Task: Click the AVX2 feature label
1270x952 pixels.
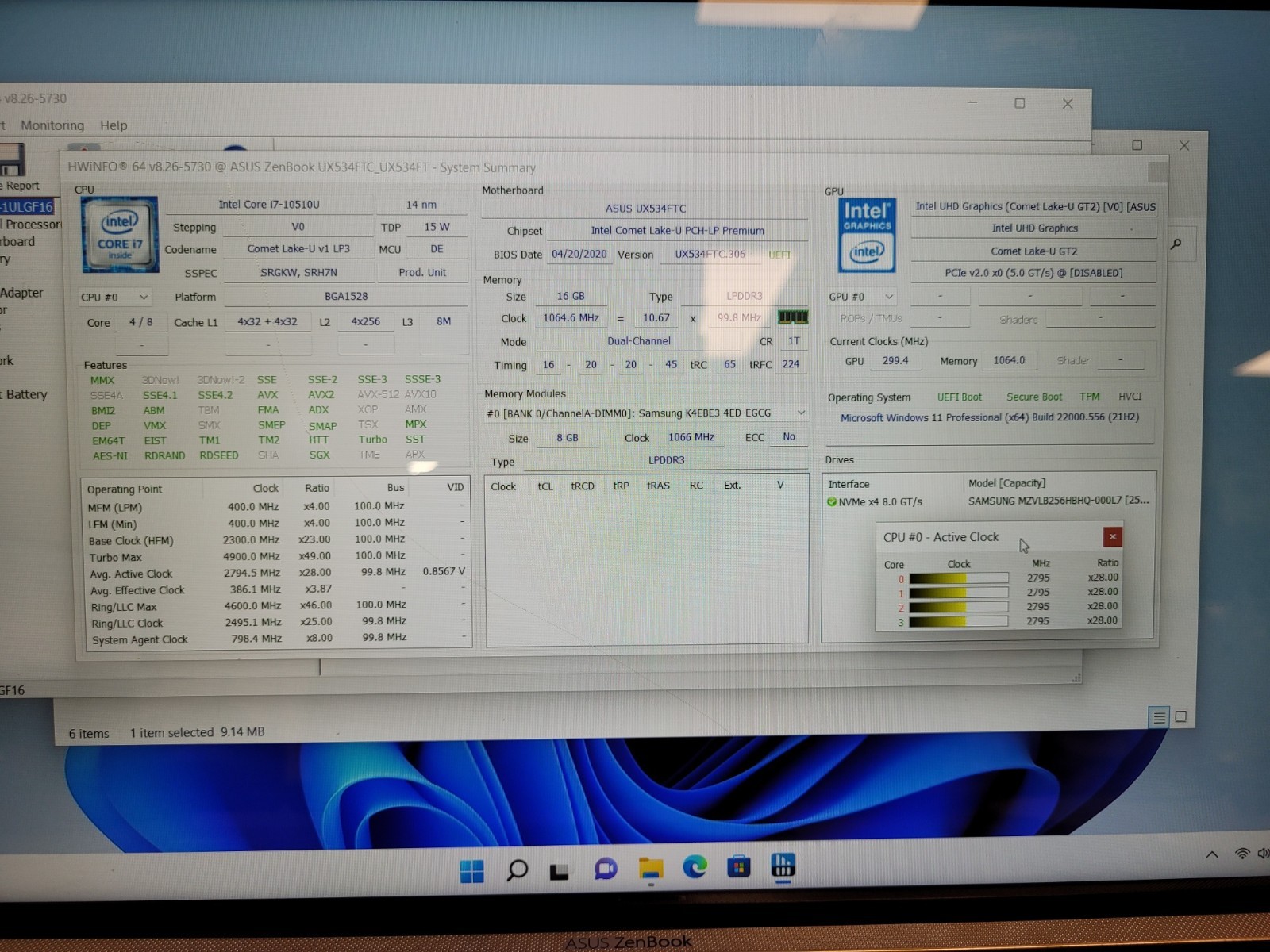Action: (321, 394)
